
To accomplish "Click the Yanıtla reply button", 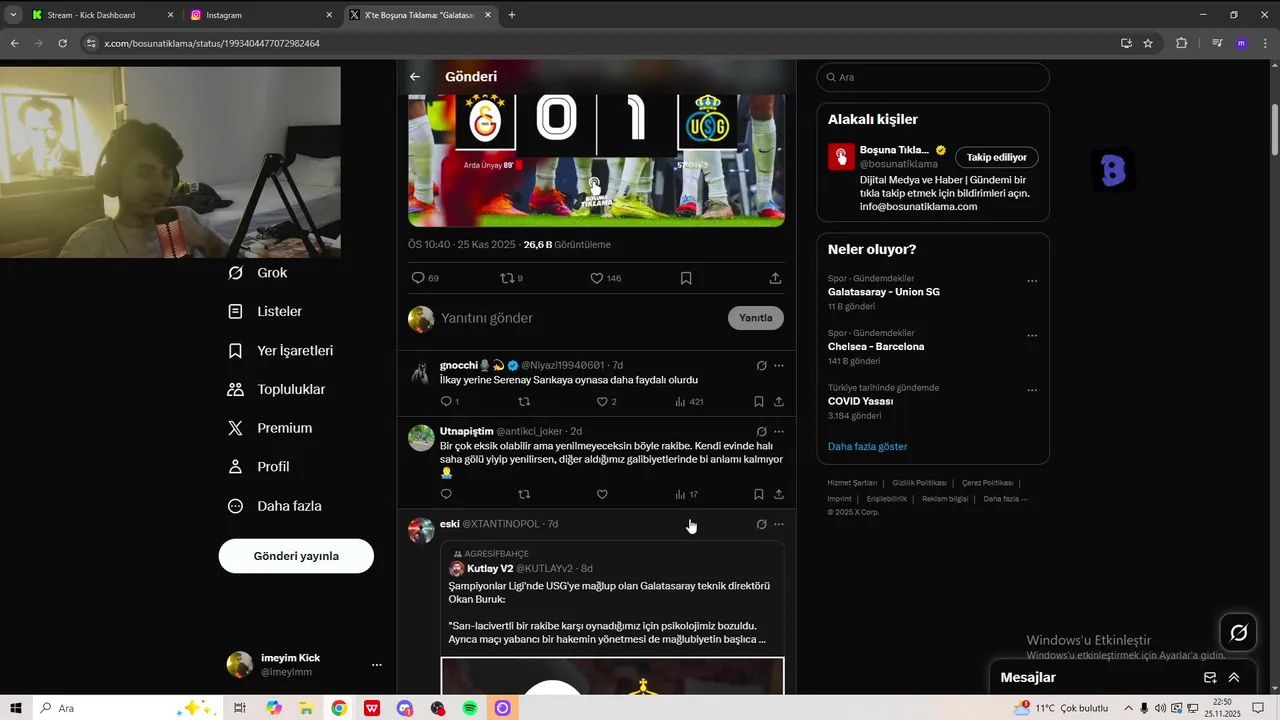I will tap(756, 318).
